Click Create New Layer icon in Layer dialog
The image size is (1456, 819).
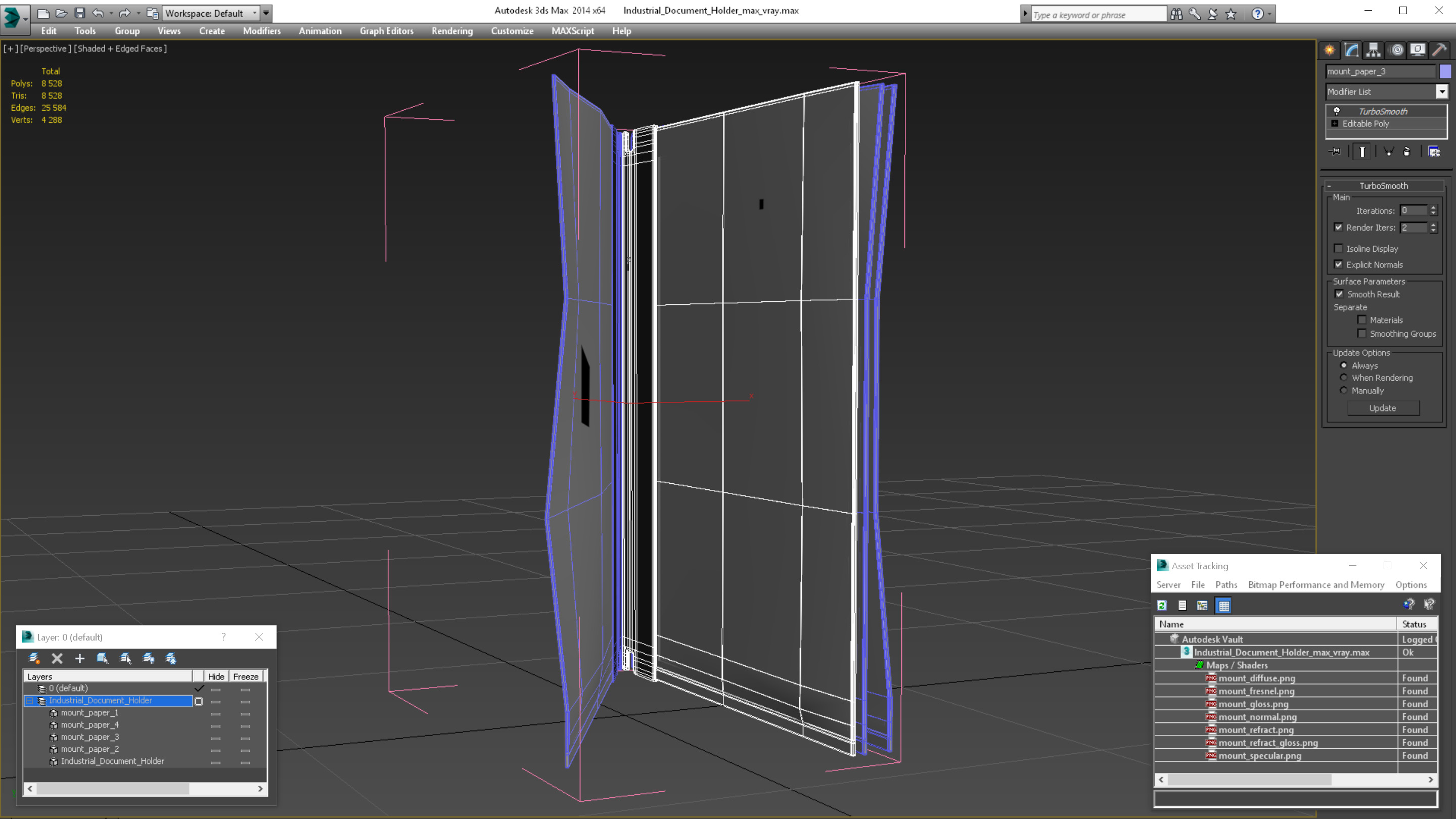pyautogui.click(x=34, y=658)
